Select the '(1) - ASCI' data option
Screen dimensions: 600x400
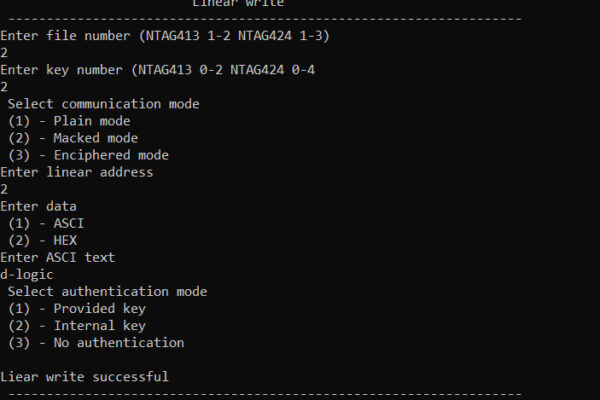[46, 224]
